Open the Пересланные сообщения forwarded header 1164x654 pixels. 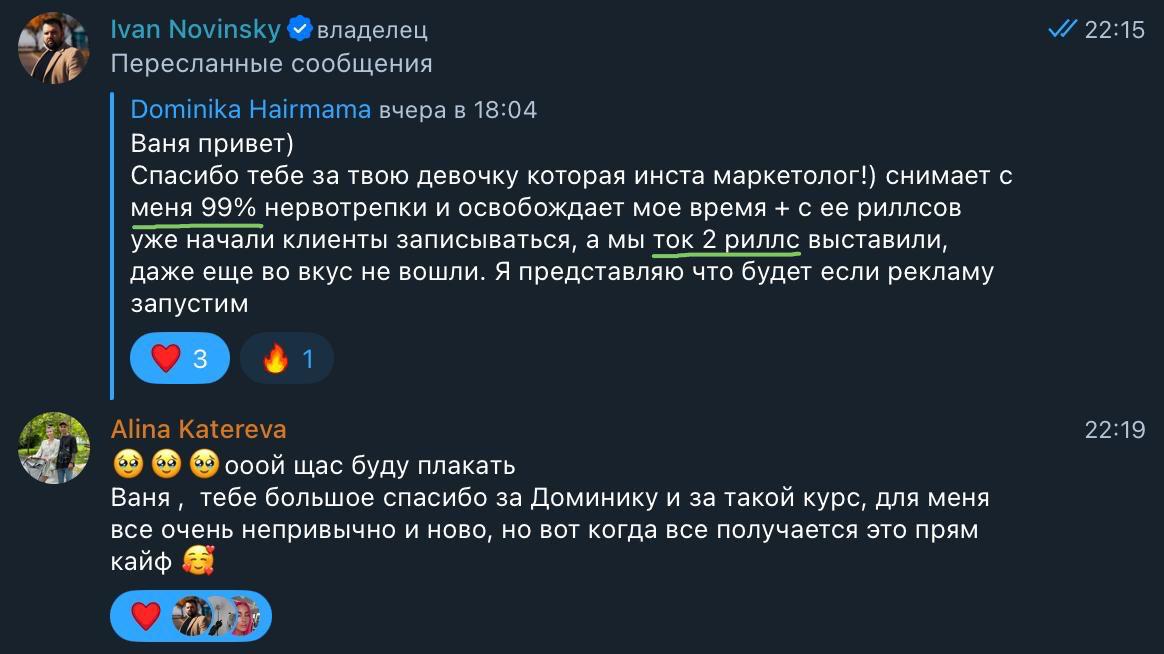point(271,64)
